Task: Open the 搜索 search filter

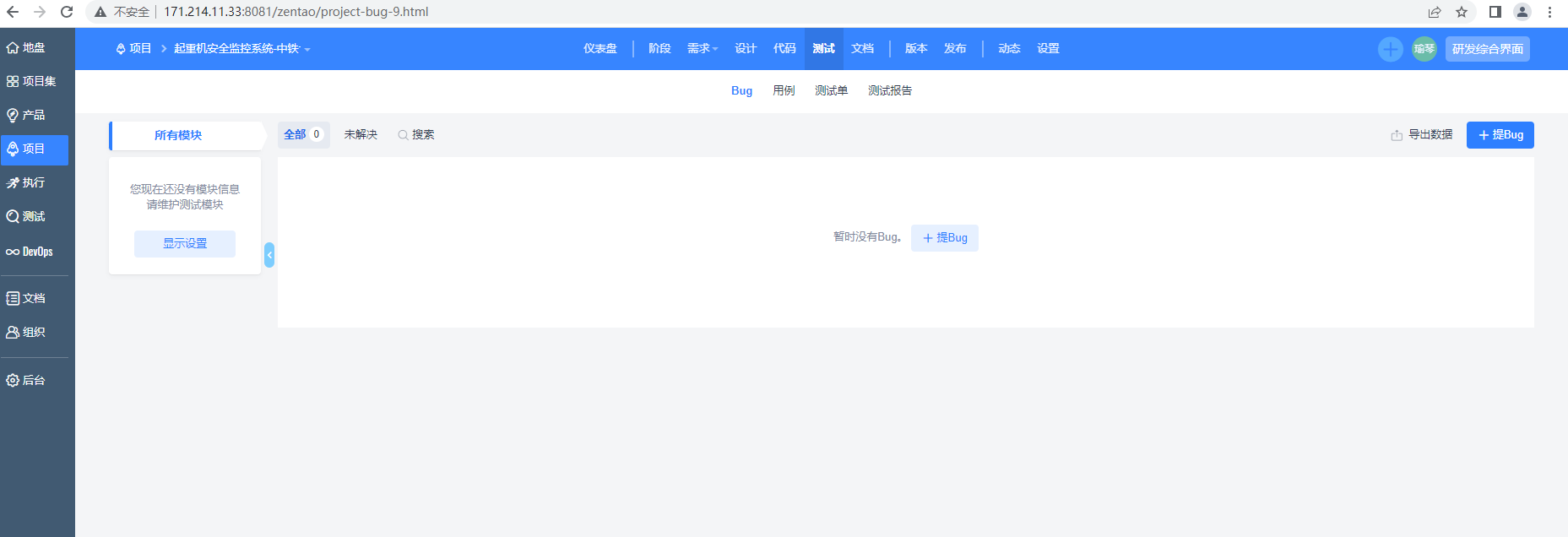Action: point(416,135)
